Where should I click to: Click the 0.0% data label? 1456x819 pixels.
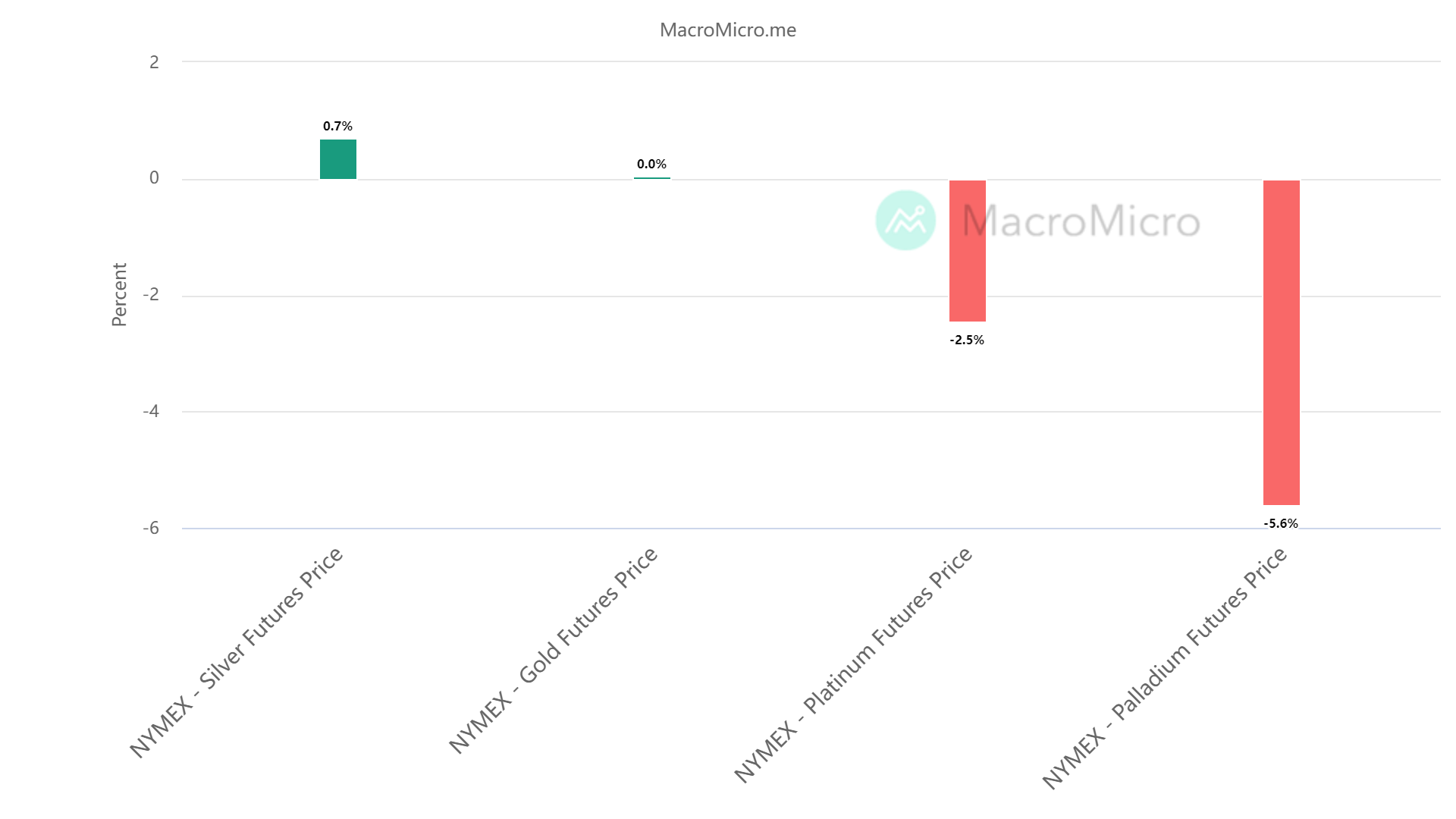(652, 164)
